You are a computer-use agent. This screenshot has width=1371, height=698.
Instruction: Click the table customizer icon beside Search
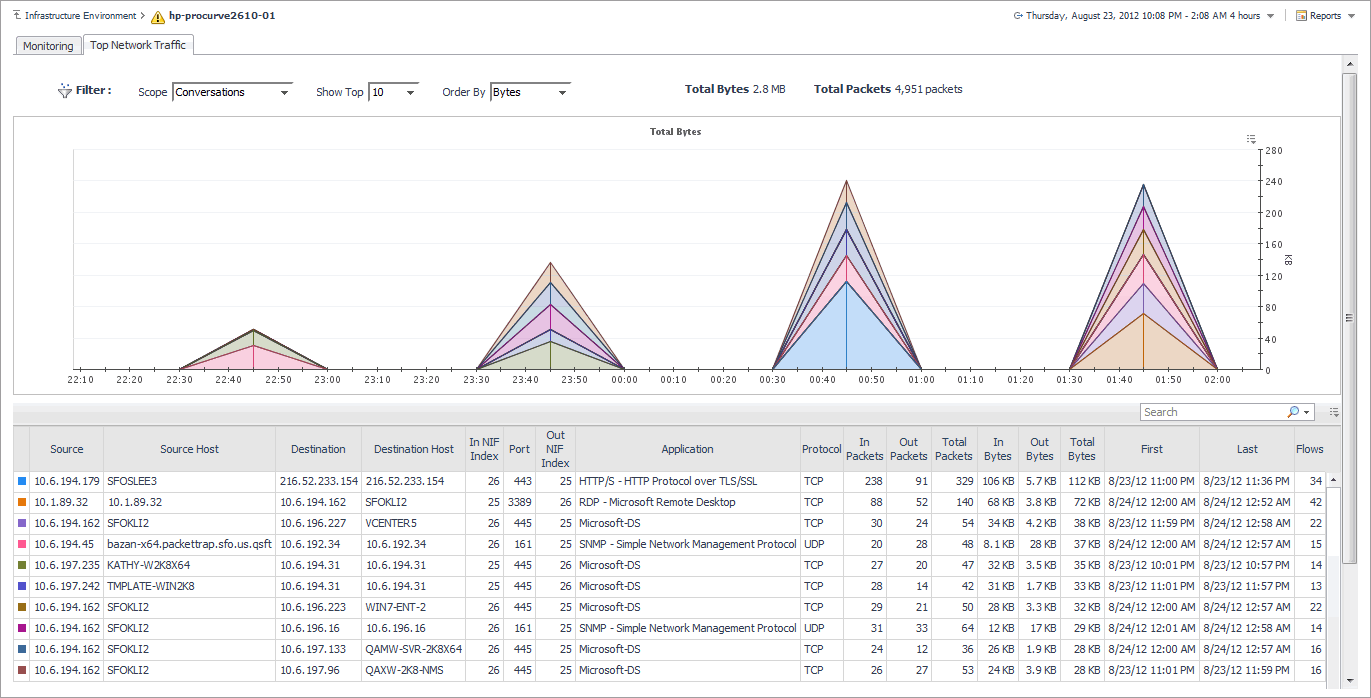click(x=1334, y=412)
